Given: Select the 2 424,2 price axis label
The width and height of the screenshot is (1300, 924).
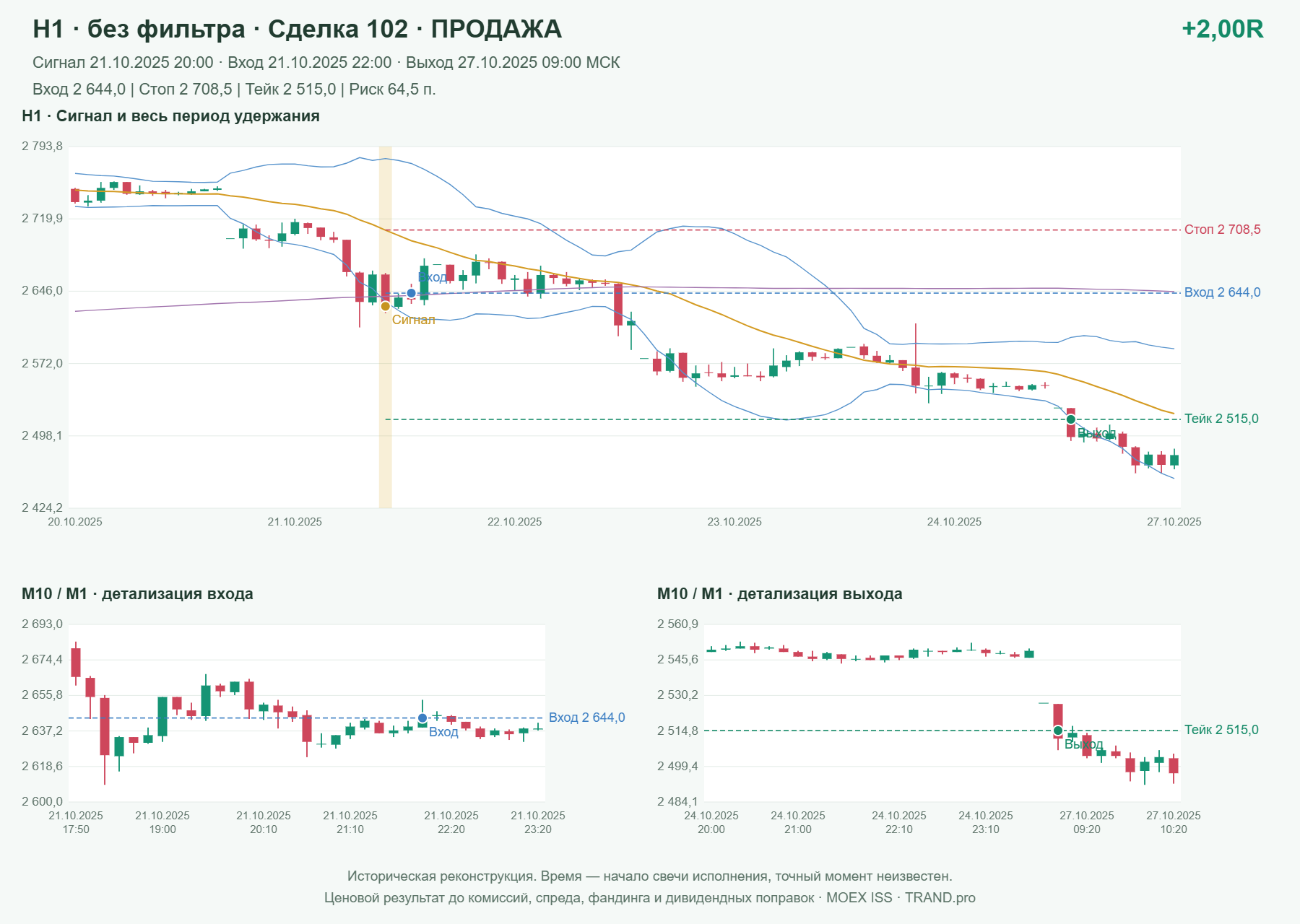Looking at the screenshot, I should click(42, 507).
